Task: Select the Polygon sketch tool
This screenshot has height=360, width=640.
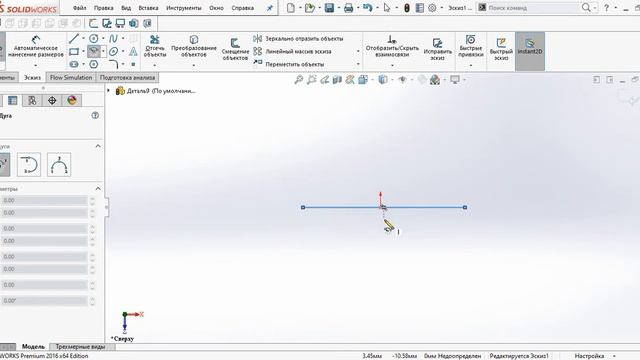Action: (94, 64)
